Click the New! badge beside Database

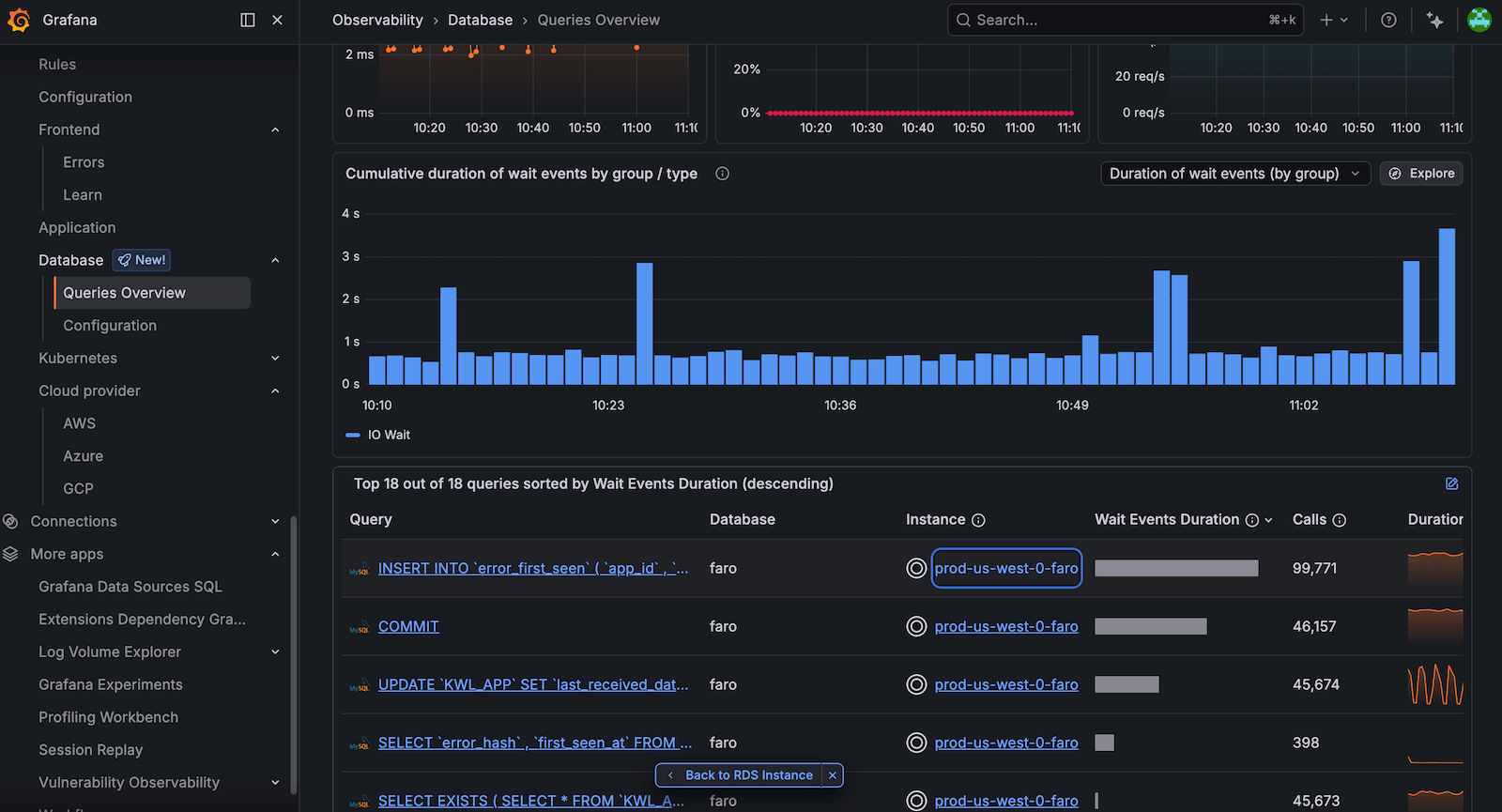(x=142, y=260)
